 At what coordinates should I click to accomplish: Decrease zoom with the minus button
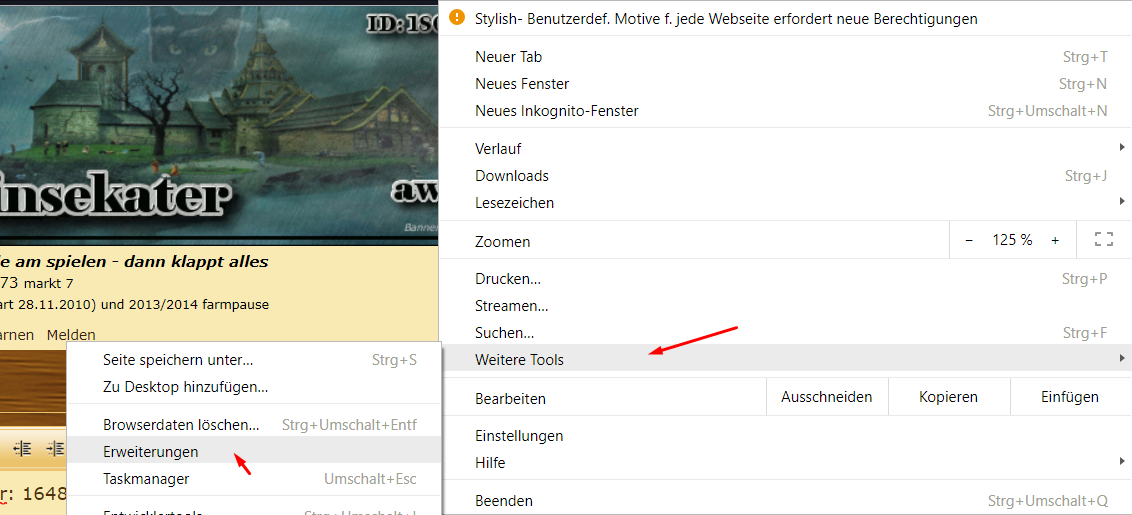coord(969,241)
